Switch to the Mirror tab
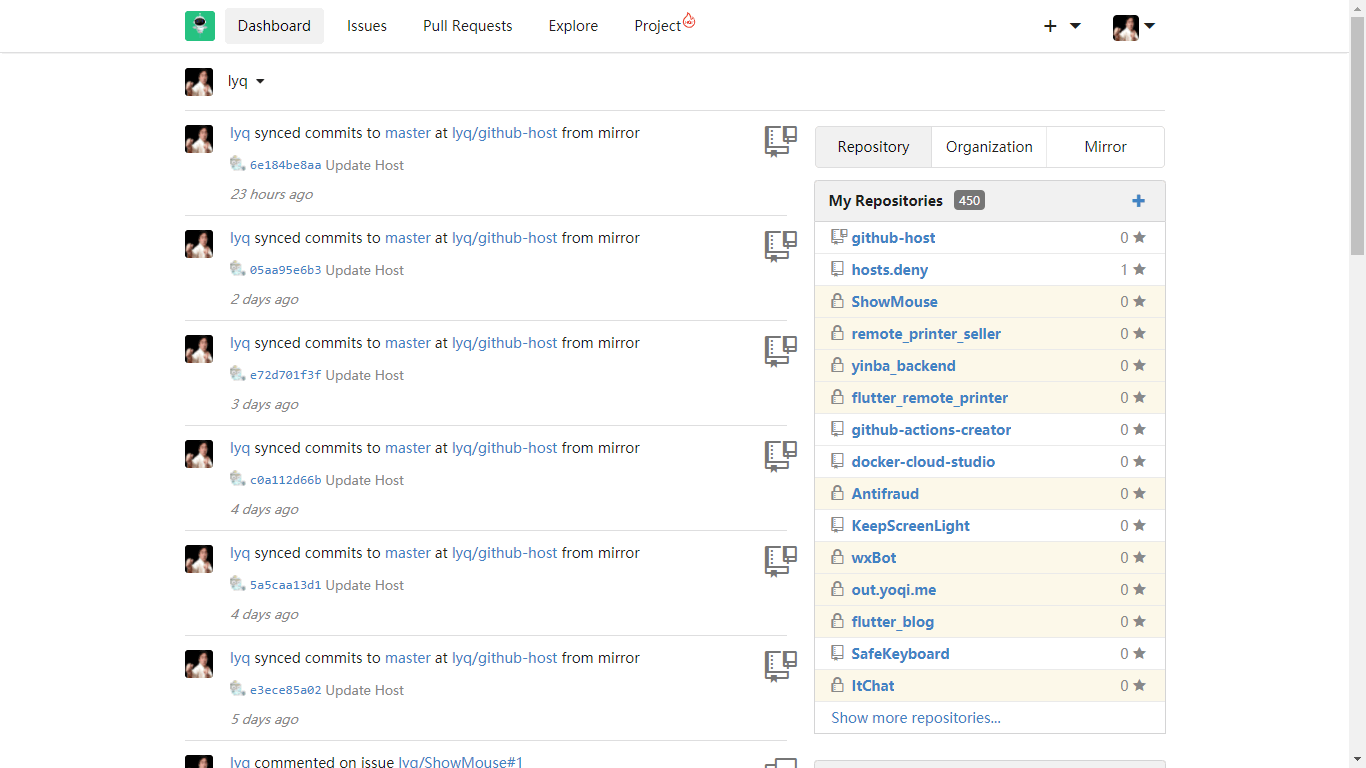1366x768 pixels. click(1105, 147)
